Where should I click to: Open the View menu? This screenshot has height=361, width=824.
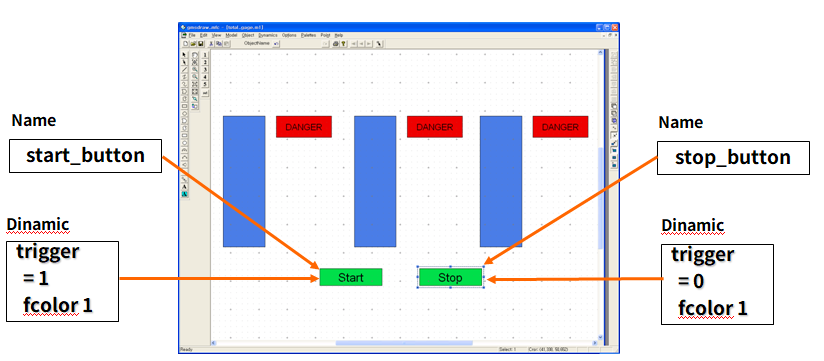point(217,35)
